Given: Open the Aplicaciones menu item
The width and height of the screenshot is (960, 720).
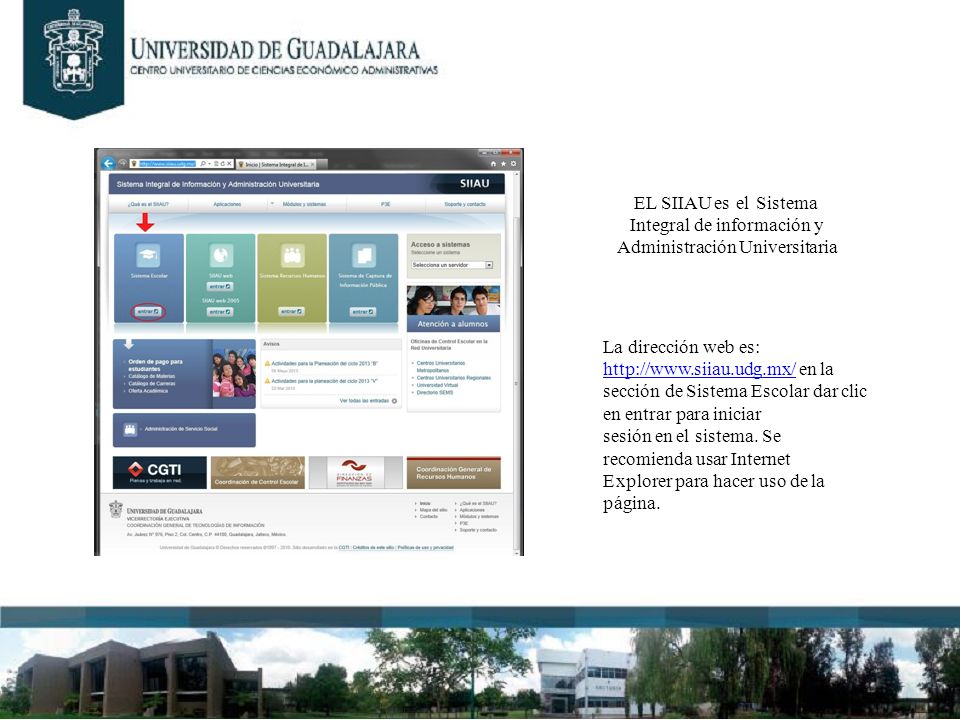Looking at the screenshot, I should tap(227, 204).
